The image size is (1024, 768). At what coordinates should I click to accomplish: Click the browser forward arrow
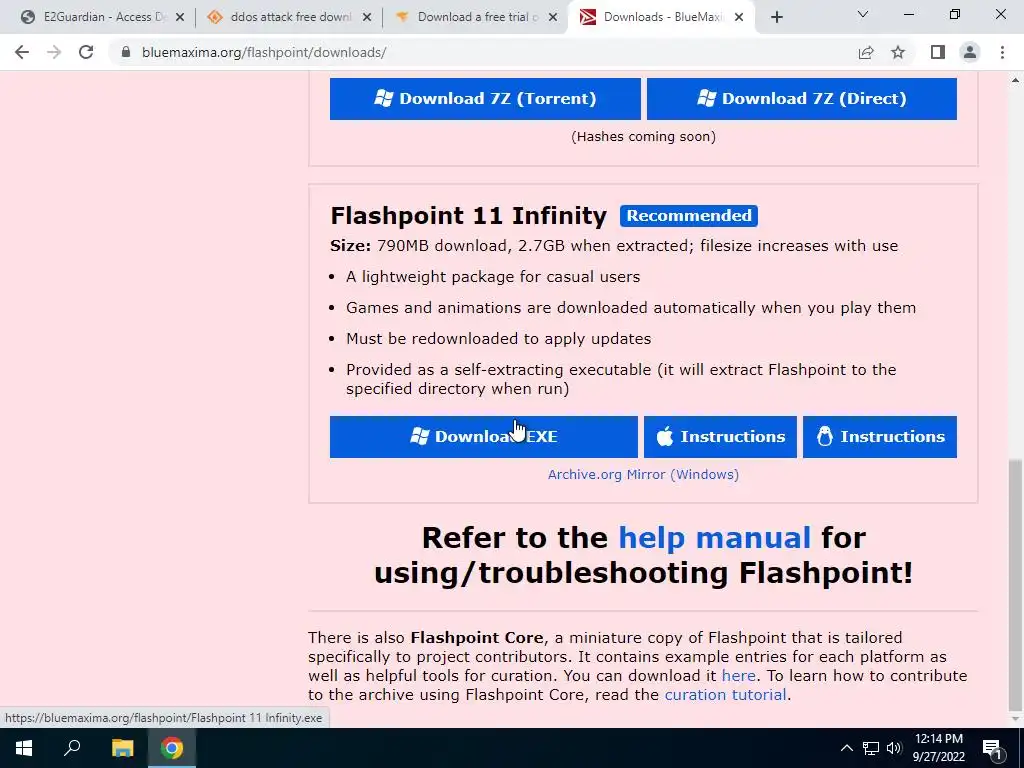[54, 52]
